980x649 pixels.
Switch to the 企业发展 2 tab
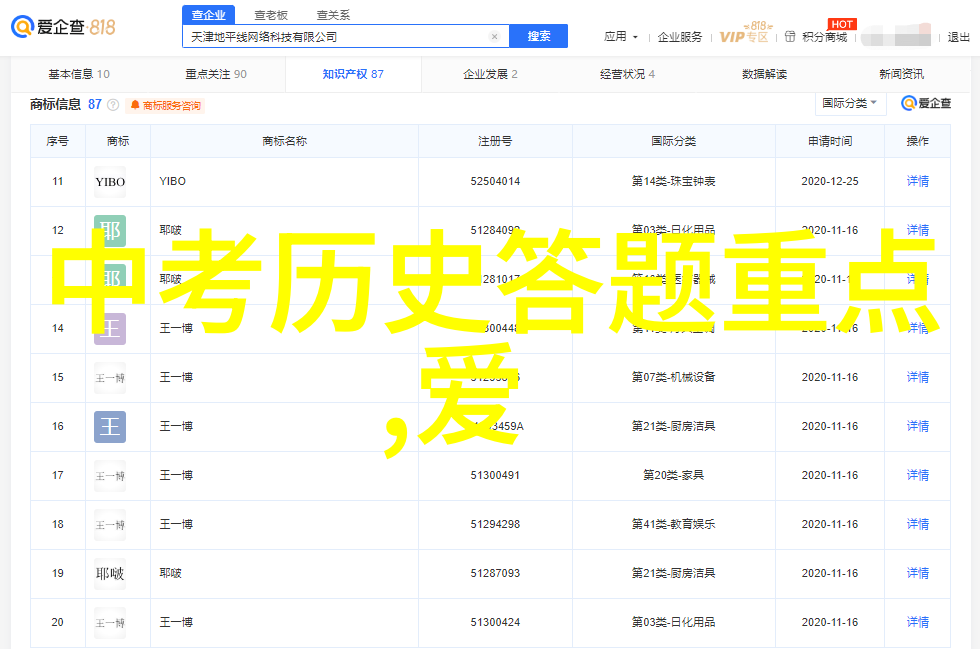[x=490, y=74]
